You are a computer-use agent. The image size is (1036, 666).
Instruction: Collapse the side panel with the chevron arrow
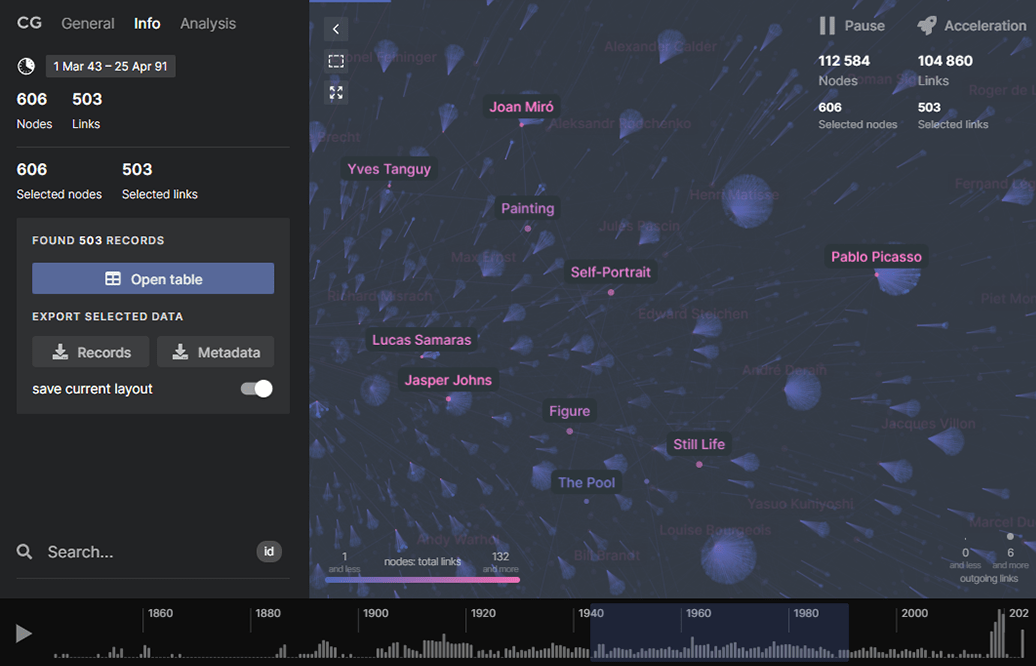(336, 30)
